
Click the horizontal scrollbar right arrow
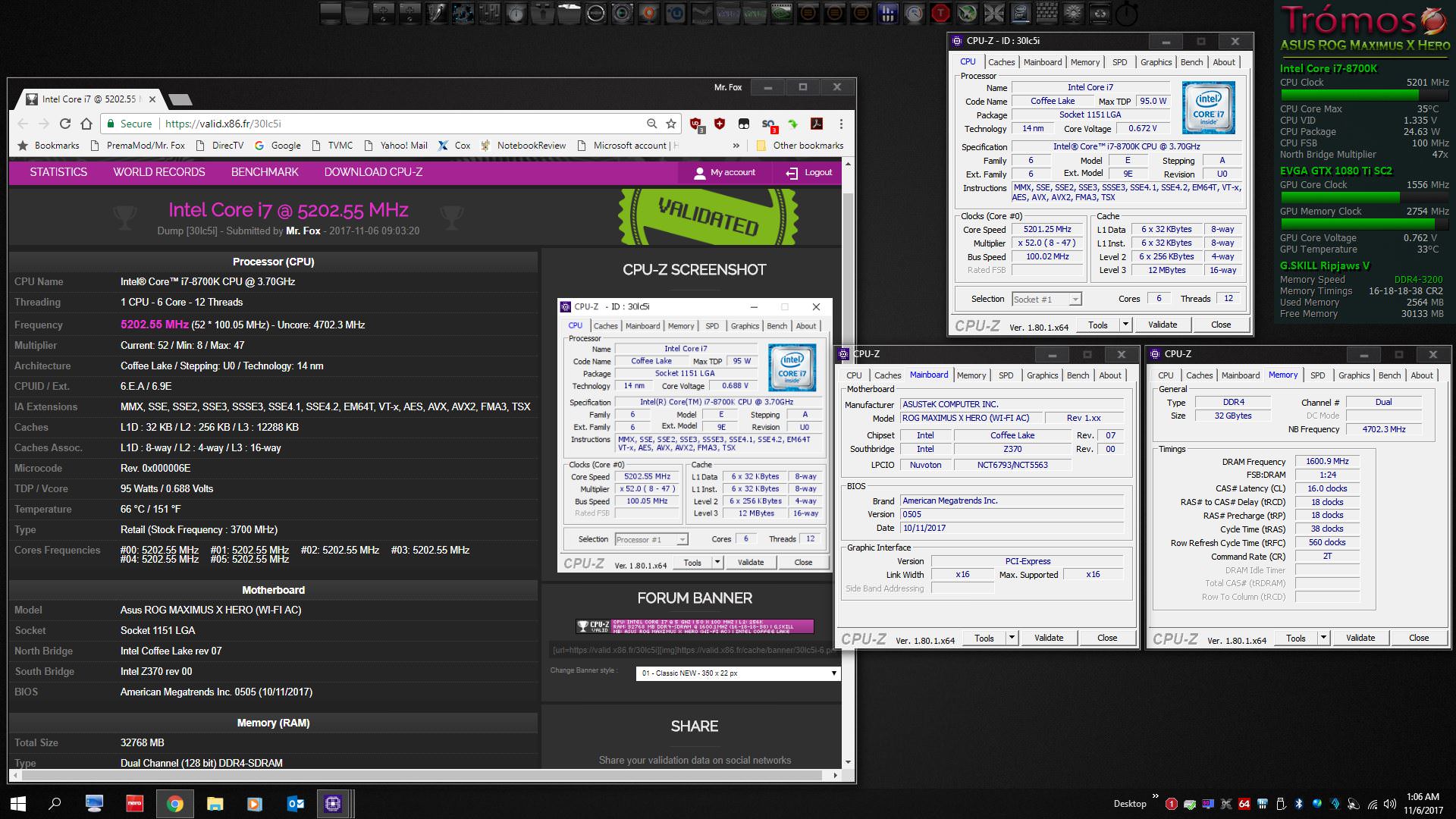836,776
